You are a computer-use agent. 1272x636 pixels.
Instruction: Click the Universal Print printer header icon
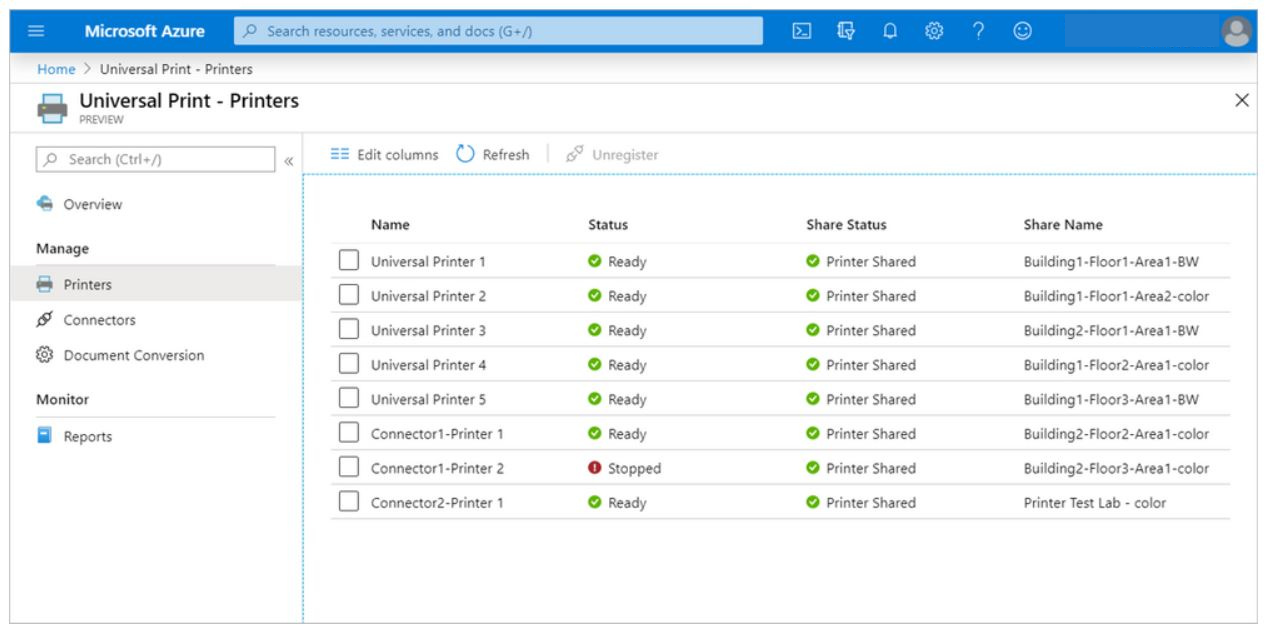pos(53,108)
